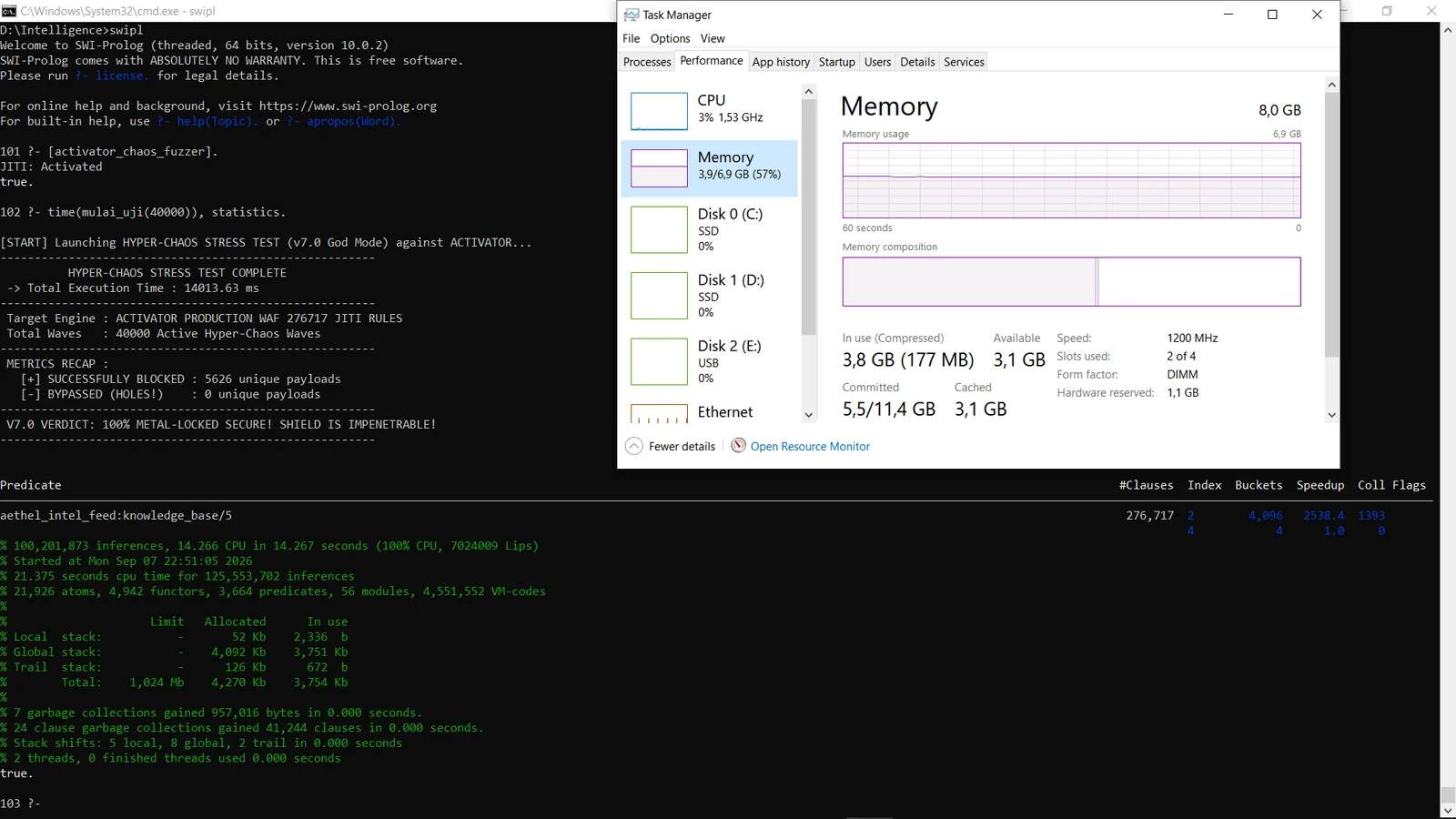Switch to the App history tab
The width and height of the screenshot is (1456, 819).
781,62
